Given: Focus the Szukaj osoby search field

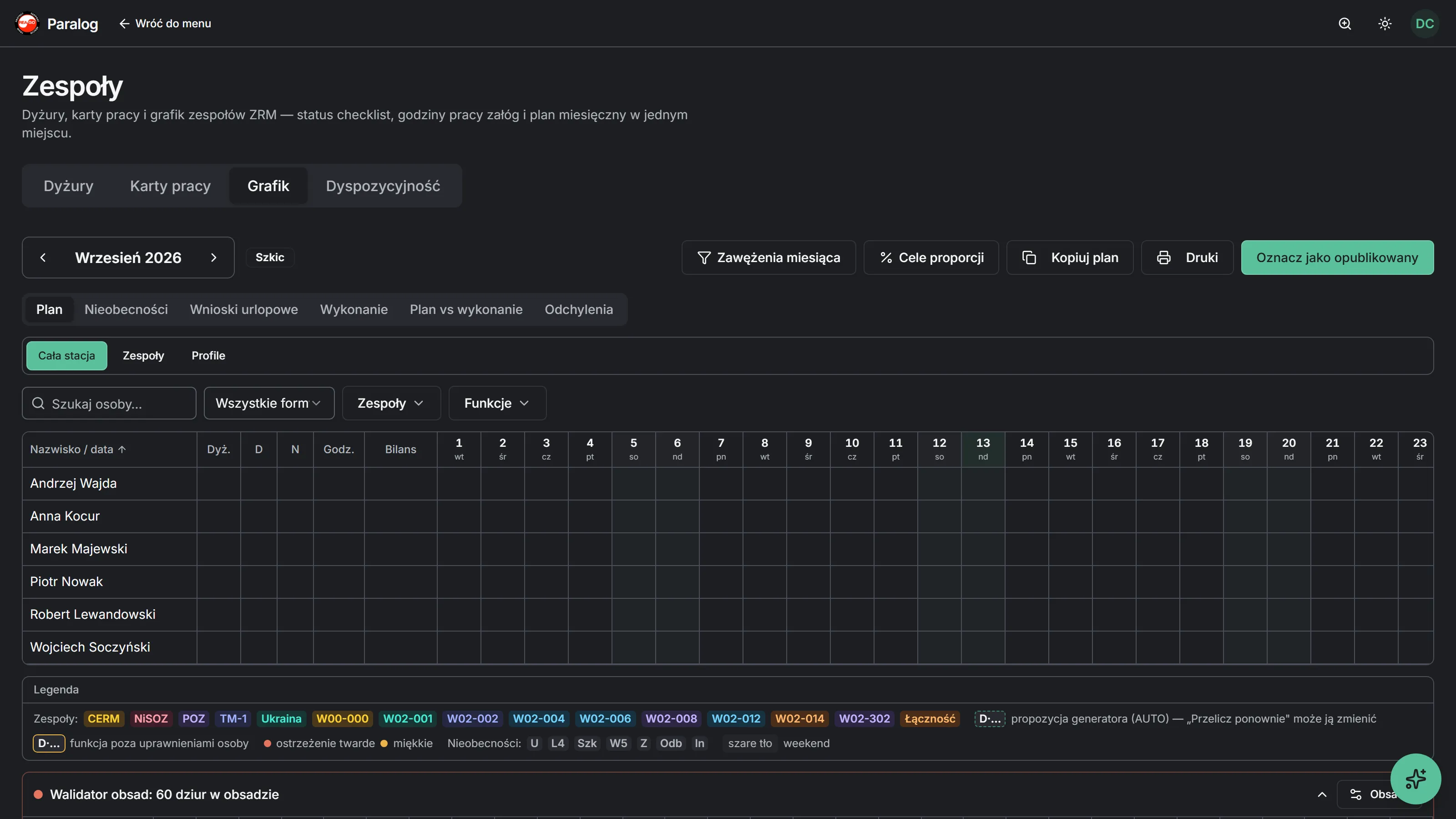Looking at the screenshot, I should (109, 404).
